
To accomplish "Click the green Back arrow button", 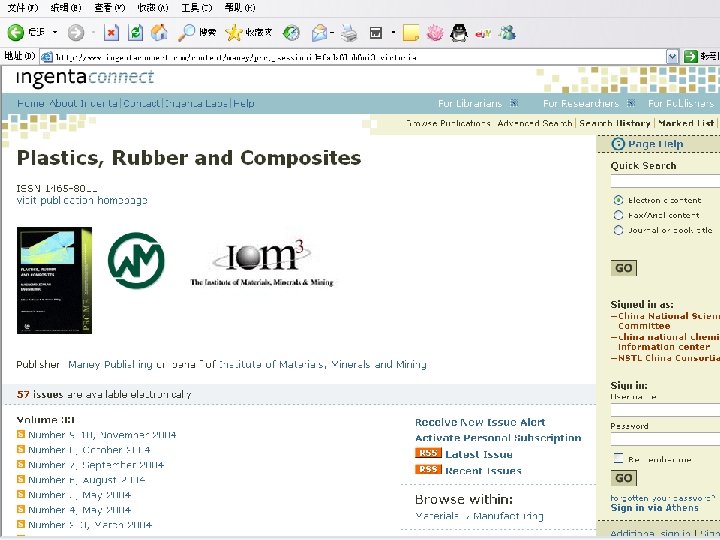I will 16,33.
